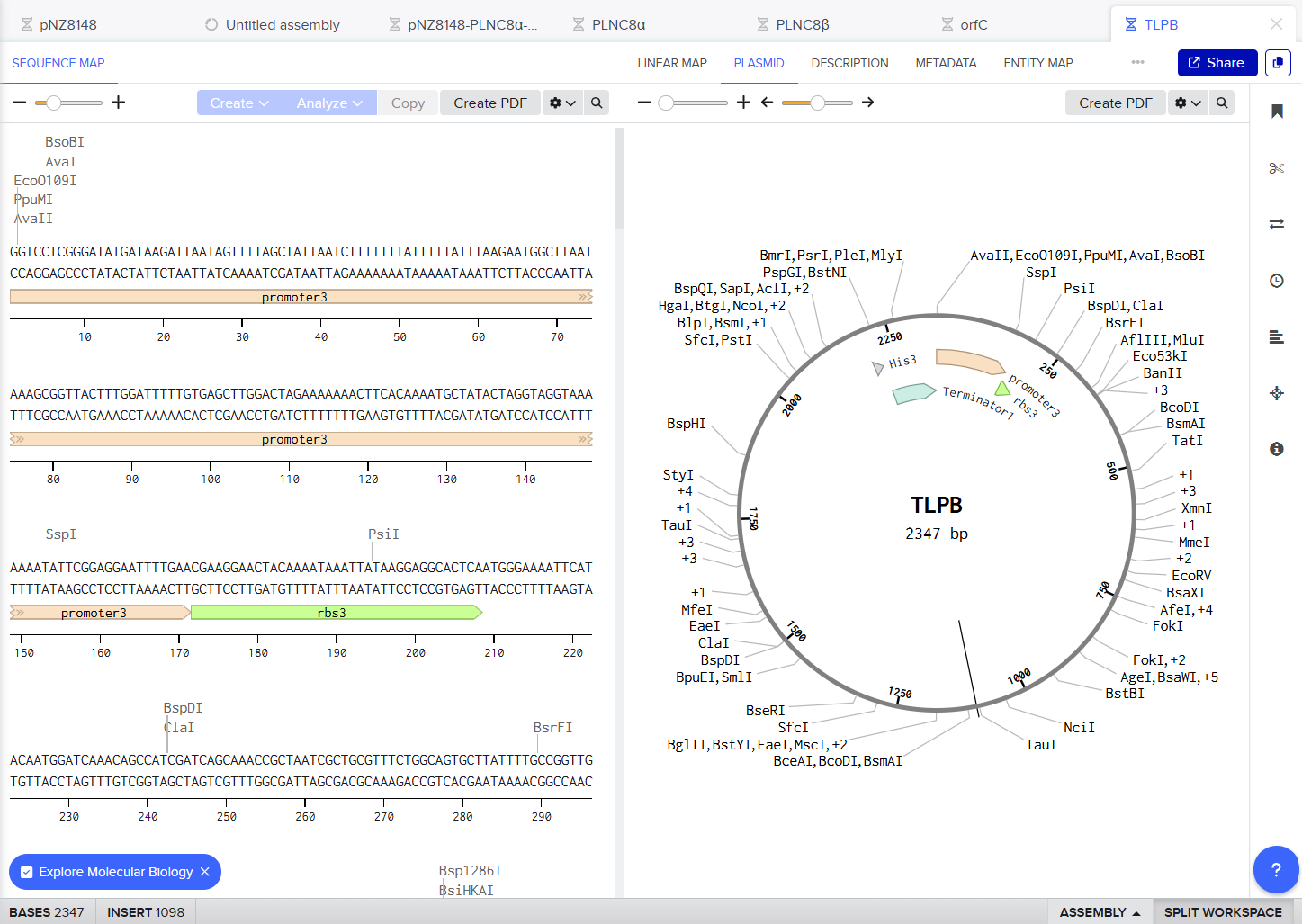Click the Share button

pyautogui.click(x=1217, y=63)
